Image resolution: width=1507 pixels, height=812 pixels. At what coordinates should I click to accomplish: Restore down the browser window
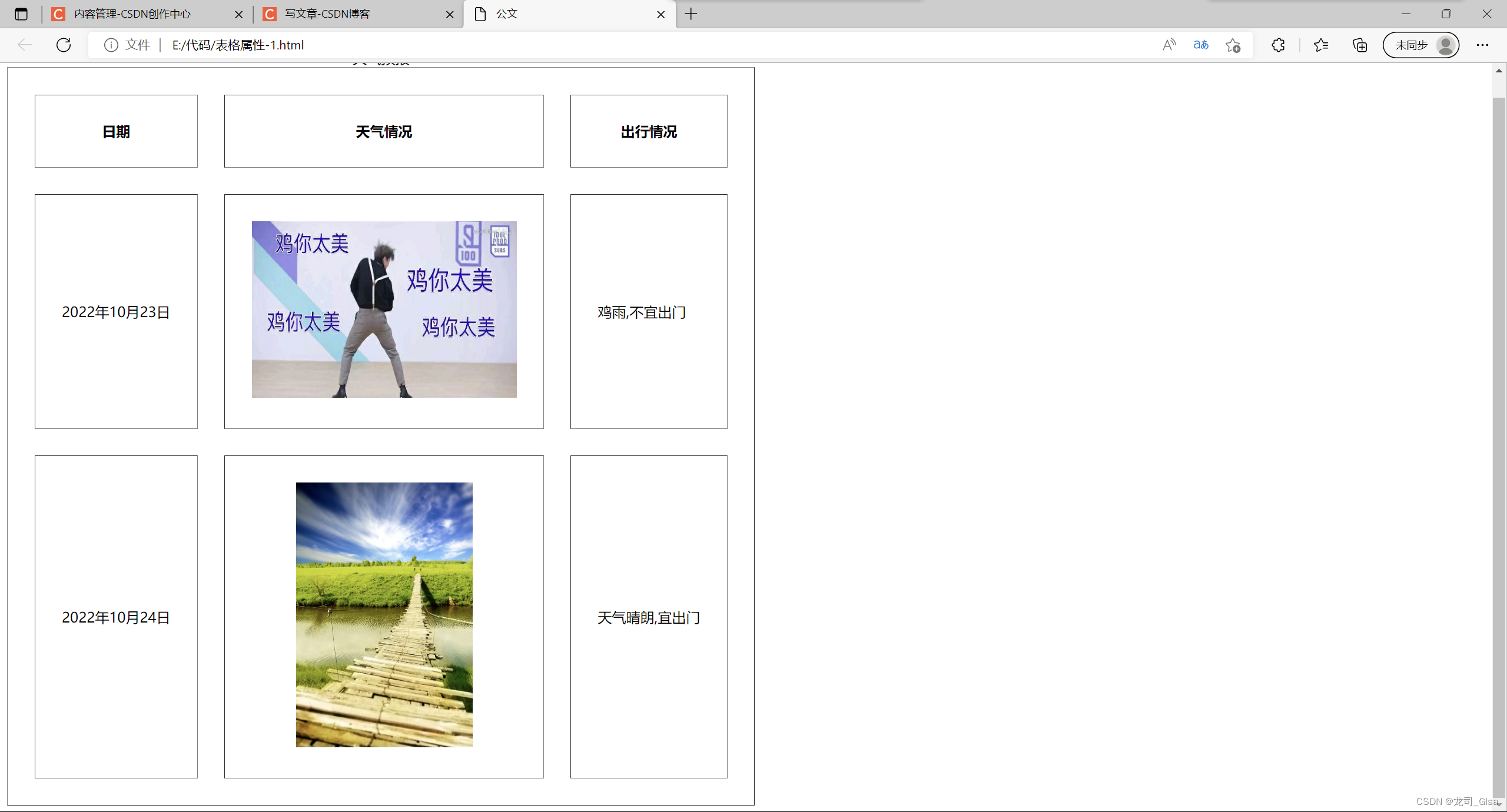(1446, 14)
